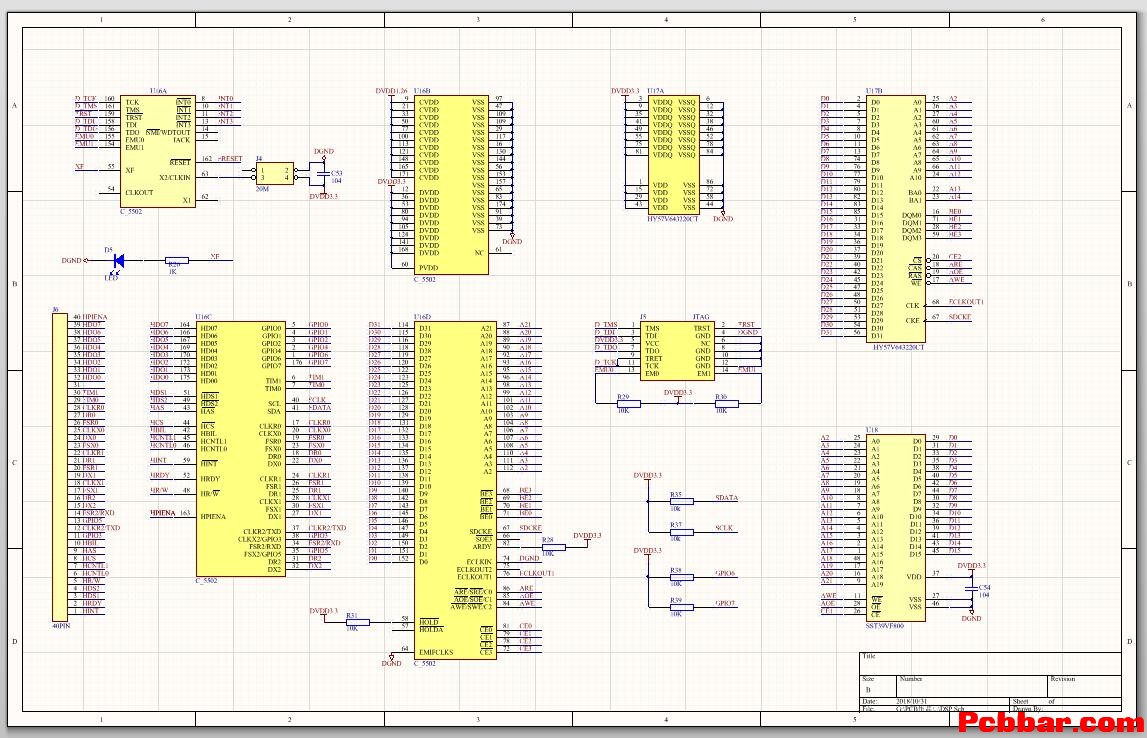Click the EMIFCLKS pin name on U16D
This screenshot has height=738, width=1147.
coord(436,652)
